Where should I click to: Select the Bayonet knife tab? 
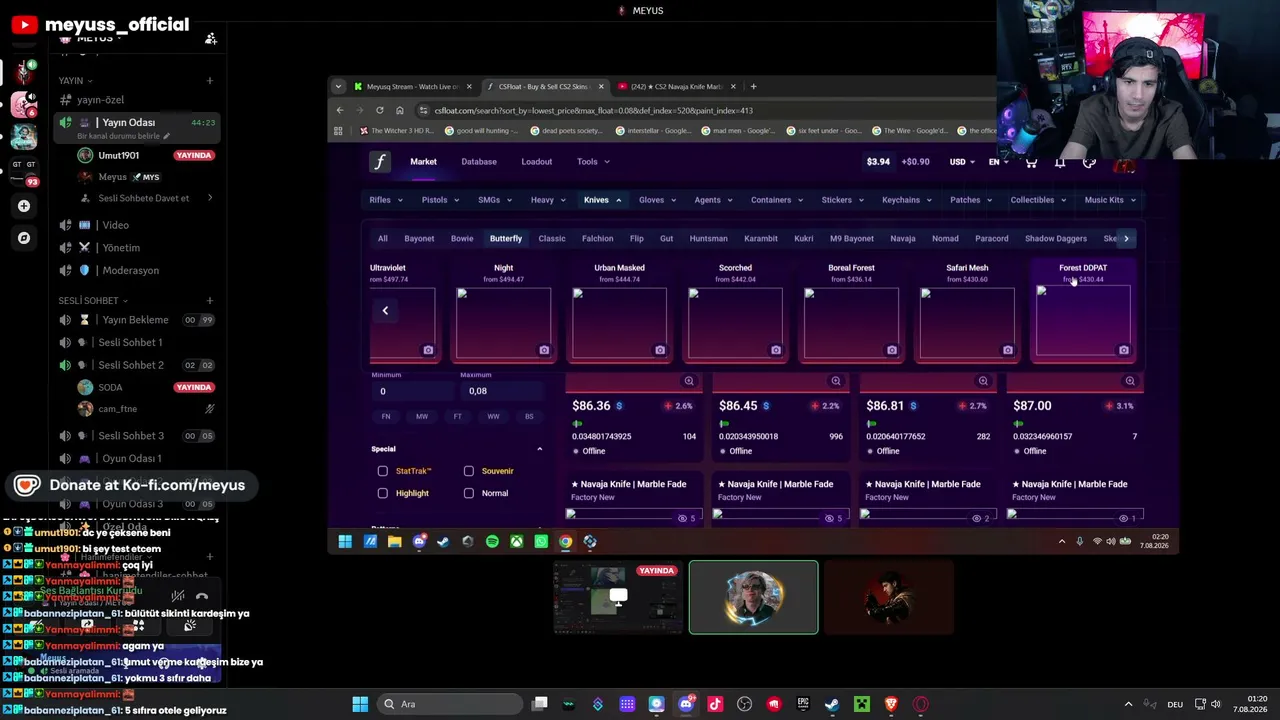tap(419, 239)
